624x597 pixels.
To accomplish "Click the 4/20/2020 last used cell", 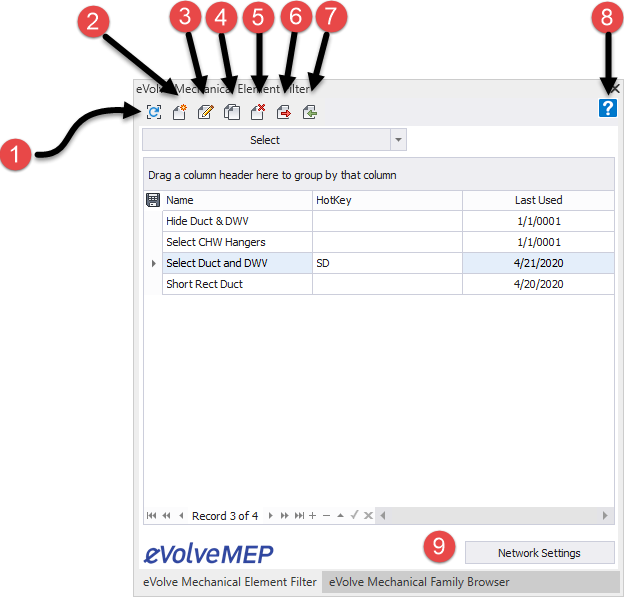I will (x=538, y=284).
